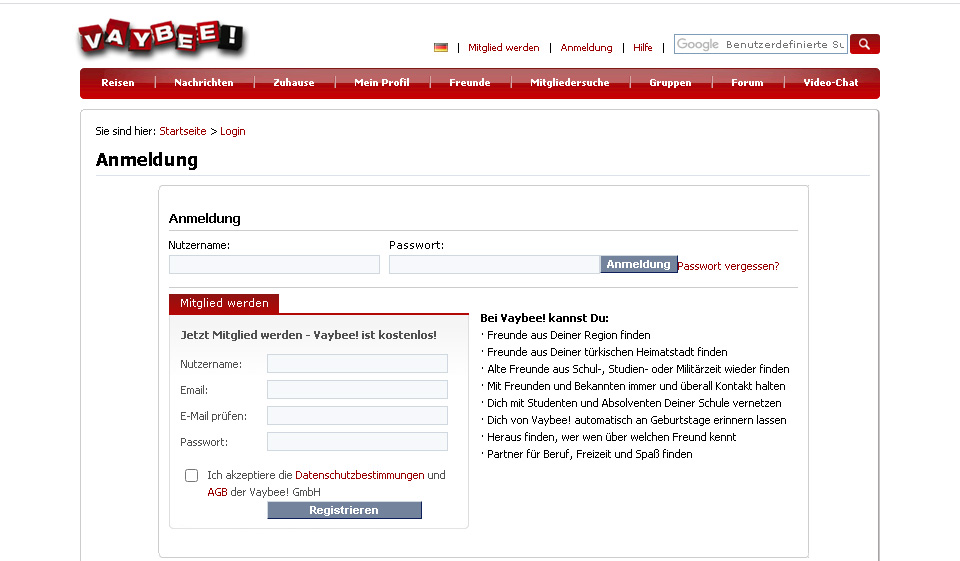Click 'Partner für Beruf, Freizeit und Spaß finden'
This screenshot has width=960, height=561.
590,454
